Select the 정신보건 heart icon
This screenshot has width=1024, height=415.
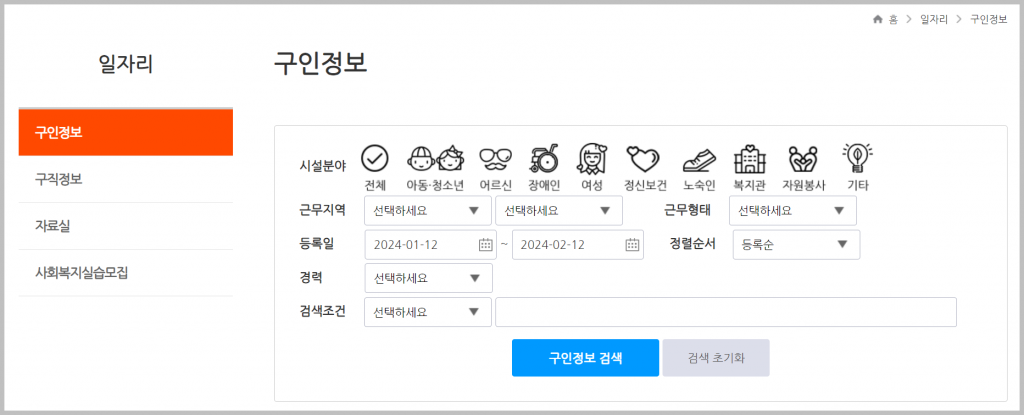pyautogui.click(x=643, y=158)
